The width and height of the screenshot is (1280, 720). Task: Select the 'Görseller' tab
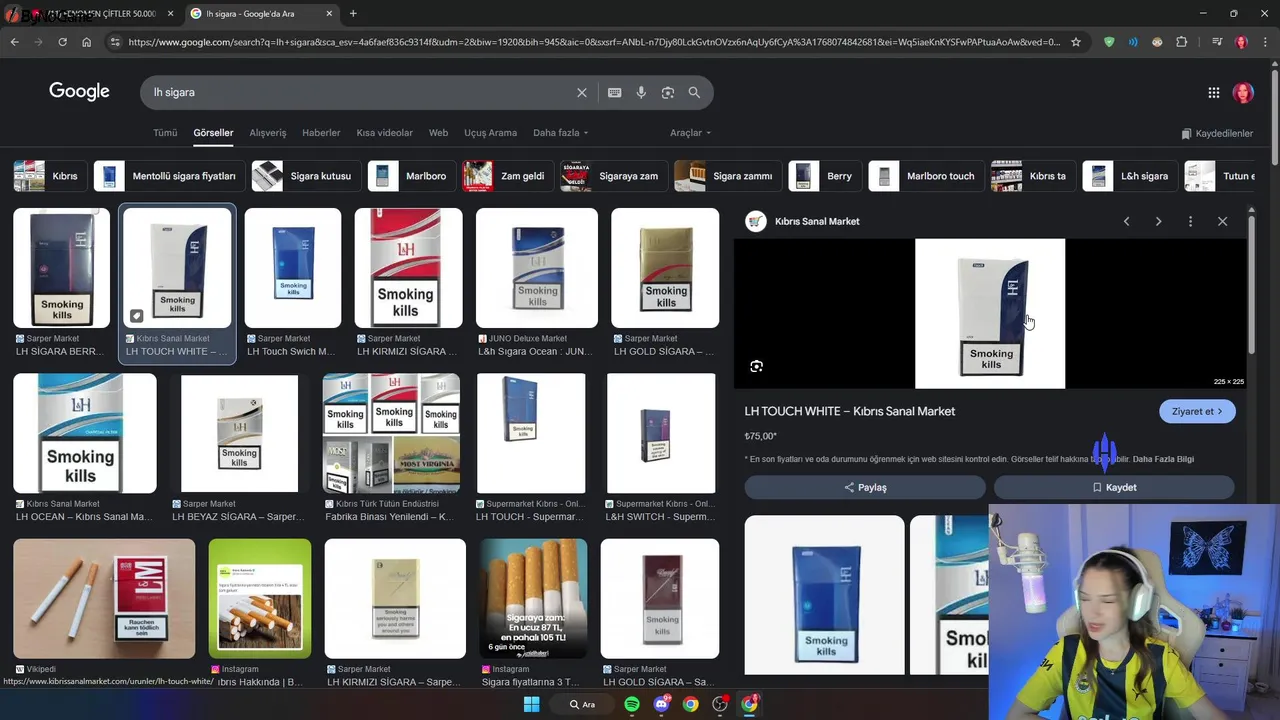click(213, 132)
